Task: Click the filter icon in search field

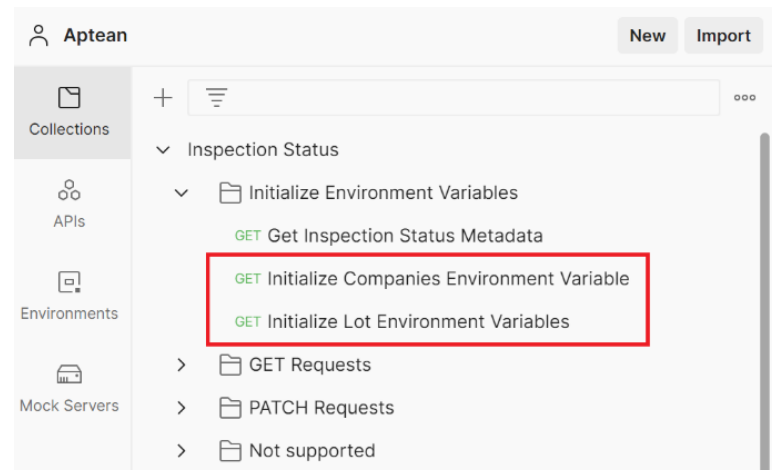Action: (216, 97)
